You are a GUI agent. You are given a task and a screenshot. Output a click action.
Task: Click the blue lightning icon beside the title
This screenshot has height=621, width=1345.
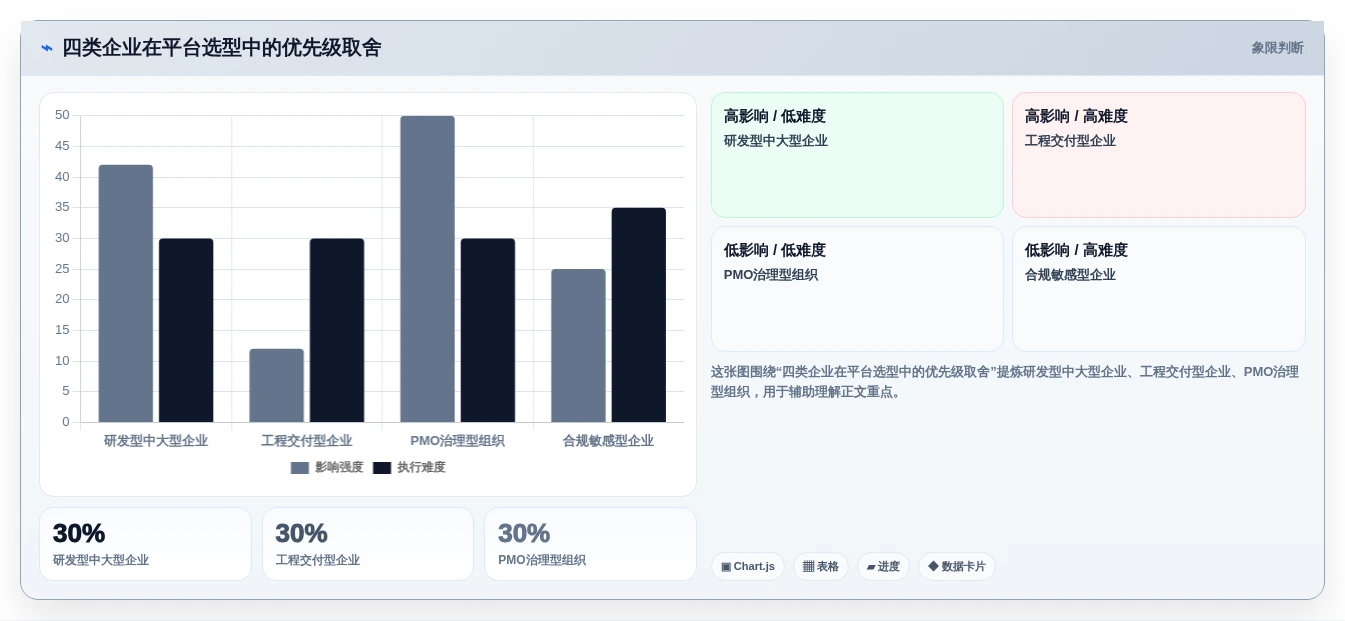47,48
